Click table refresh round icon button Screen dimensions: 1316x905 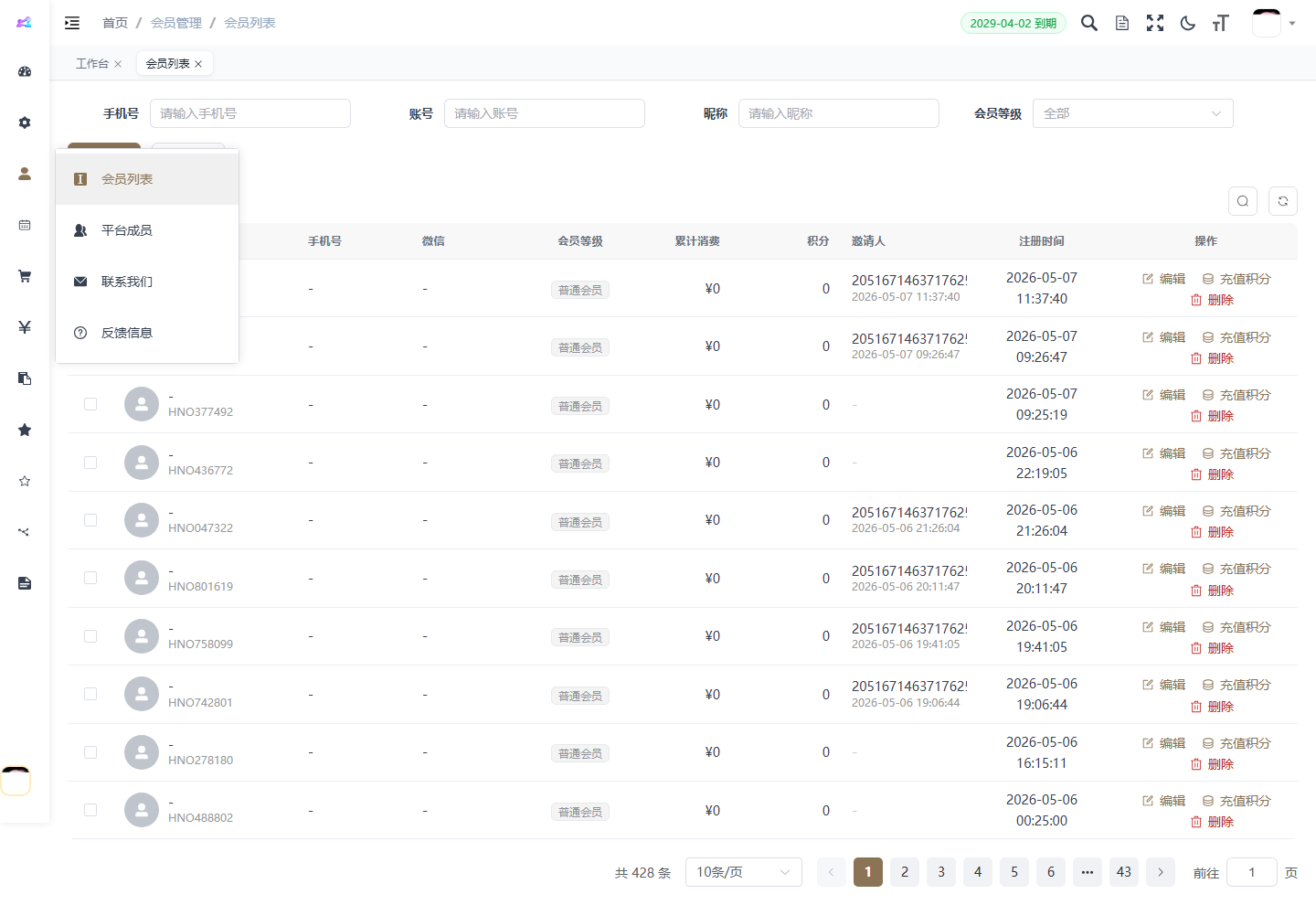pyautogui.click(x=1283, y=201)
